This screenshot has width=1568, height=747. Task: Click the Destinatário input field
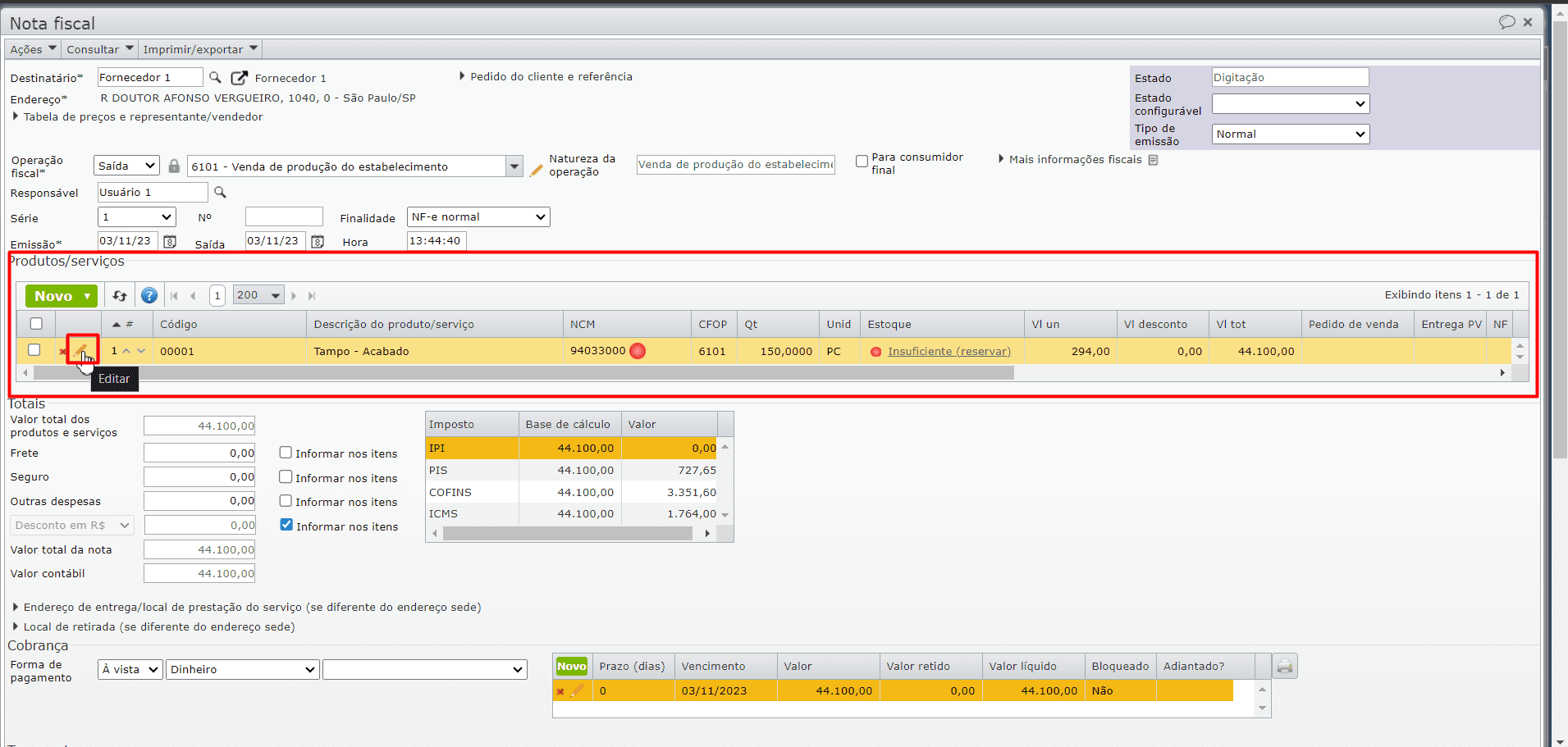coord(150,77)
